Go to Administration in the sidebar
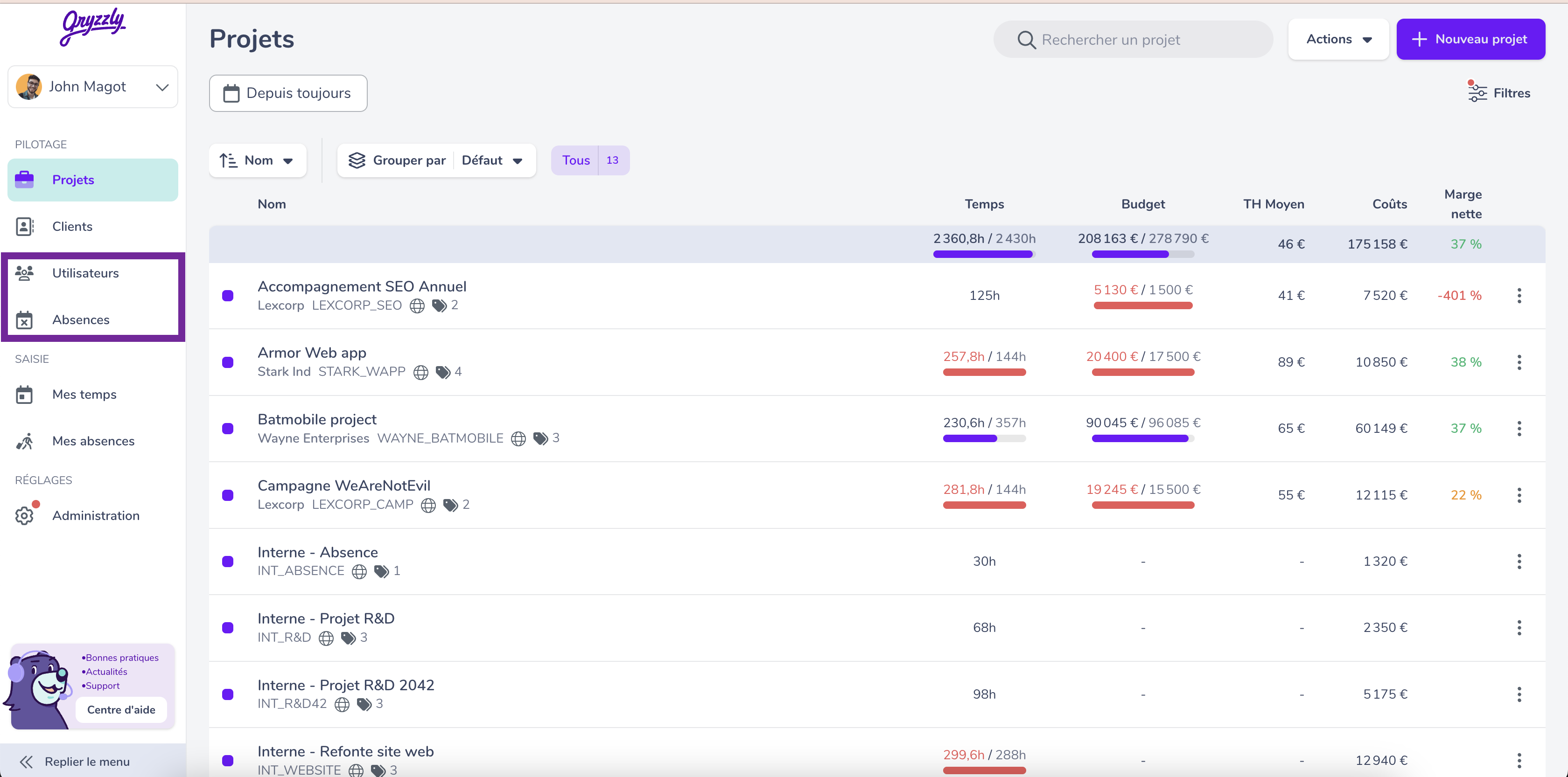The width and height of the screenshot is (1568, 777). tap(92, 515)
